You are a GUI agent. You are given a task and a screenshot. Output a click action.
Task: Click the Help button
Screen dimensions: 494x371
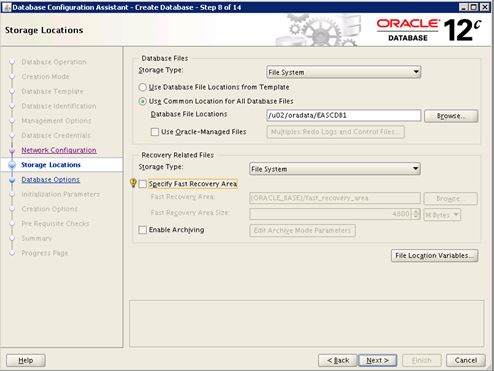coord(26,360)
